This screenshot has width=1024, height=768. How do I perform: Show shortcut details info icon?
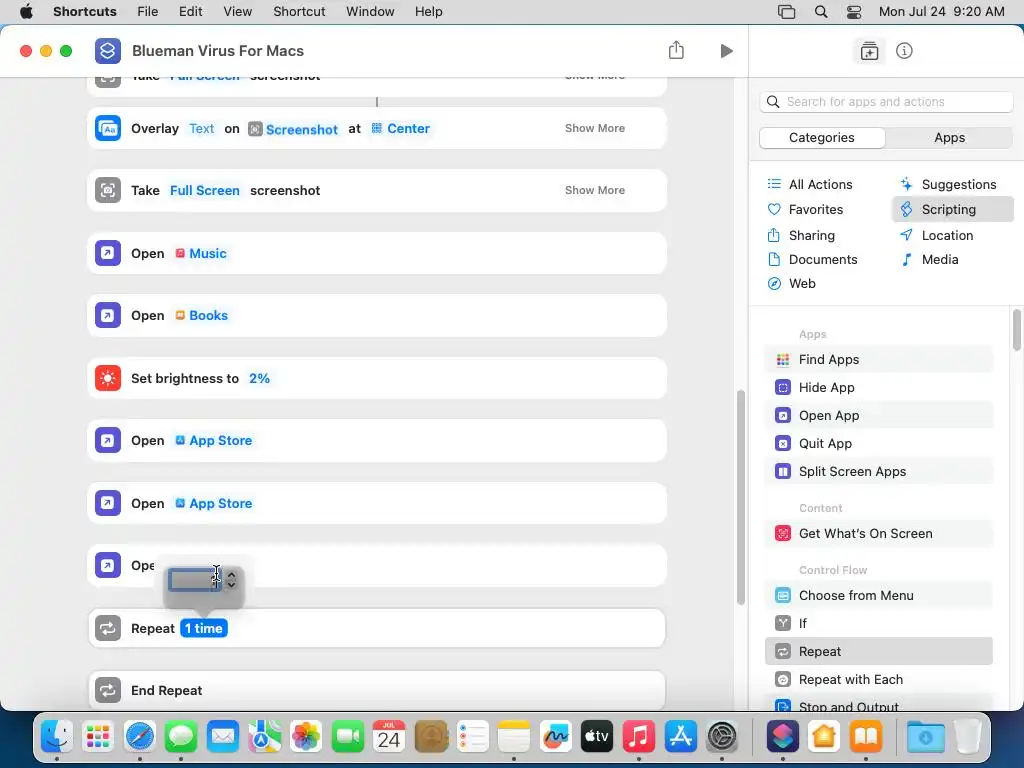point(904,51)
